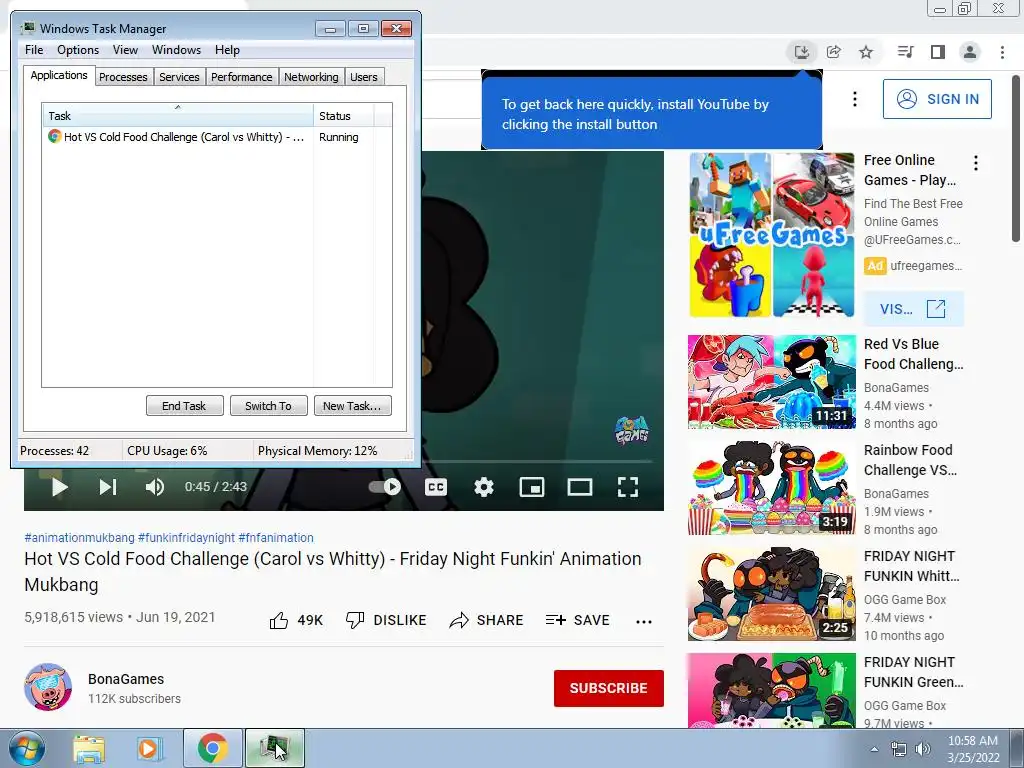Open Windows Media Player taskbar icon
The image size is (1024, 768).
(150, 748)
